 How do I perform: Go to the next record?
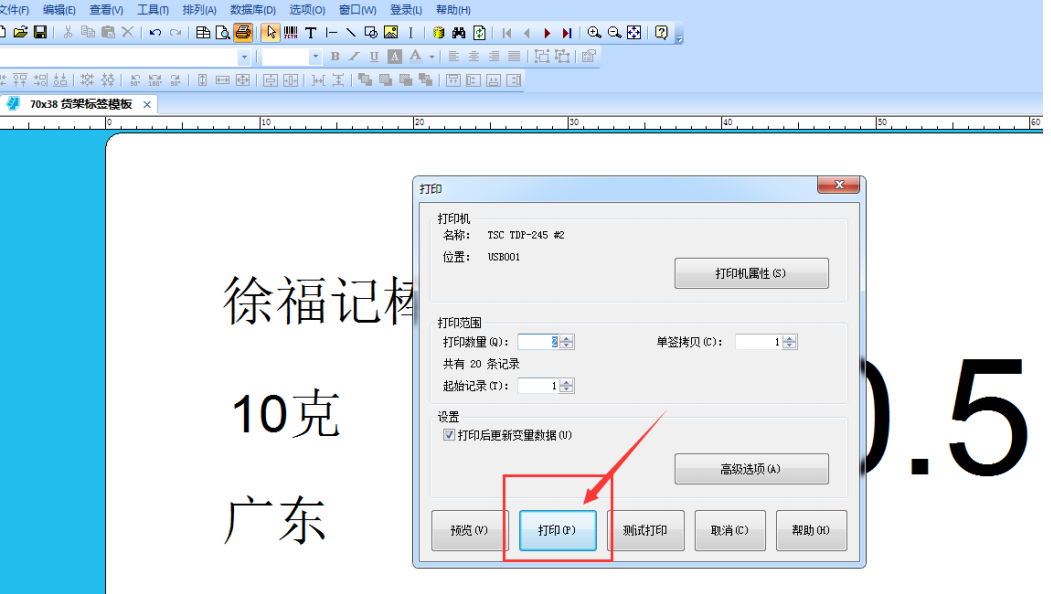pos(547,32)
